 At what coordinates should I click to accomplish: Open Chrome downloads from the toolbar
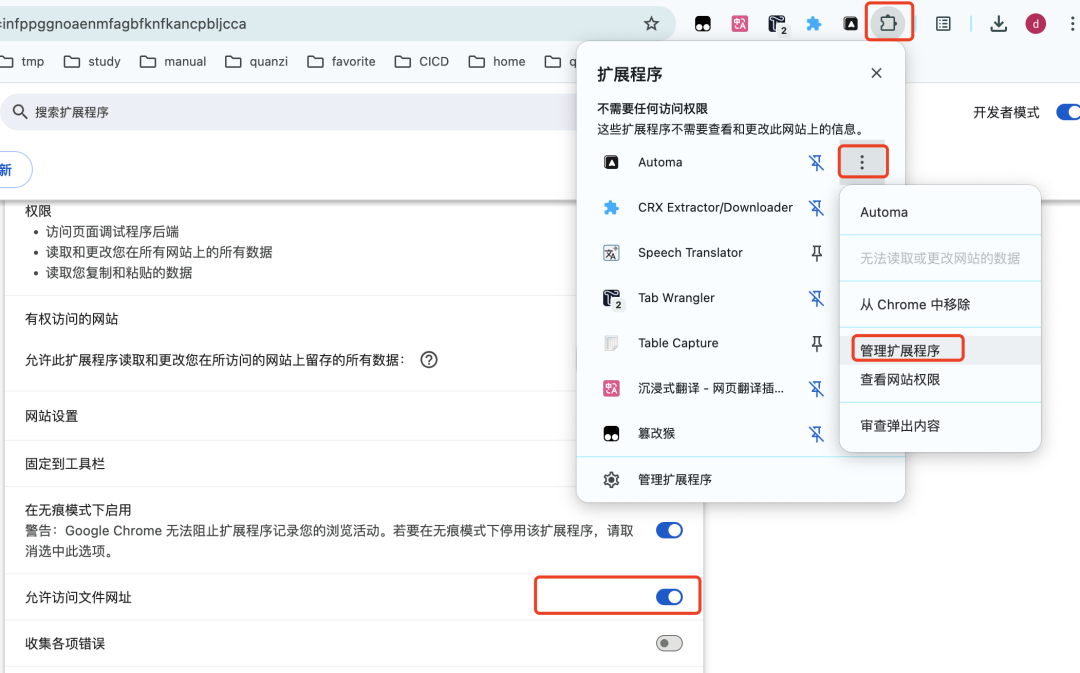pos(998,23)
